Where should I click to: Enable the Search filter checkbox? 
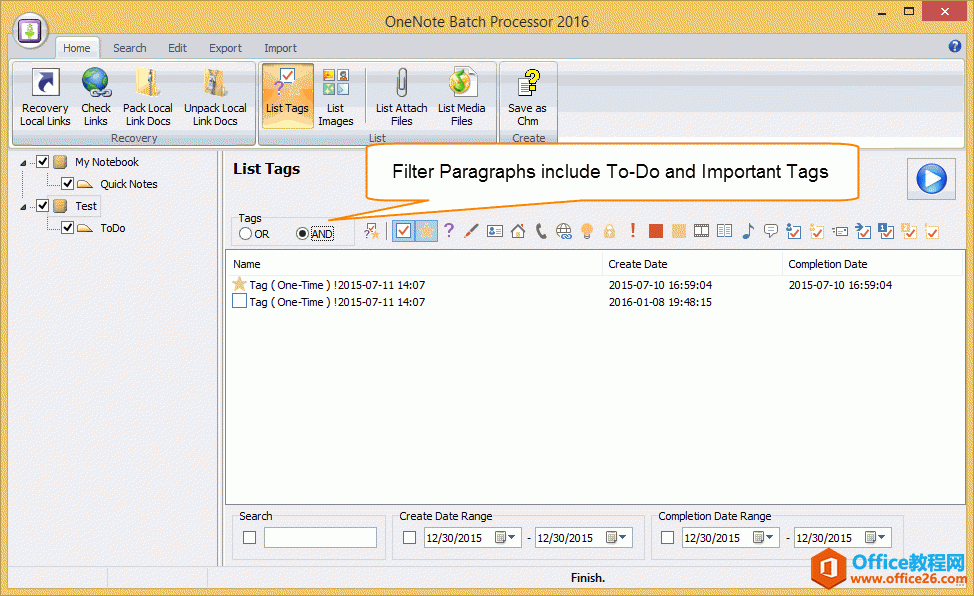tap(249, 538)
